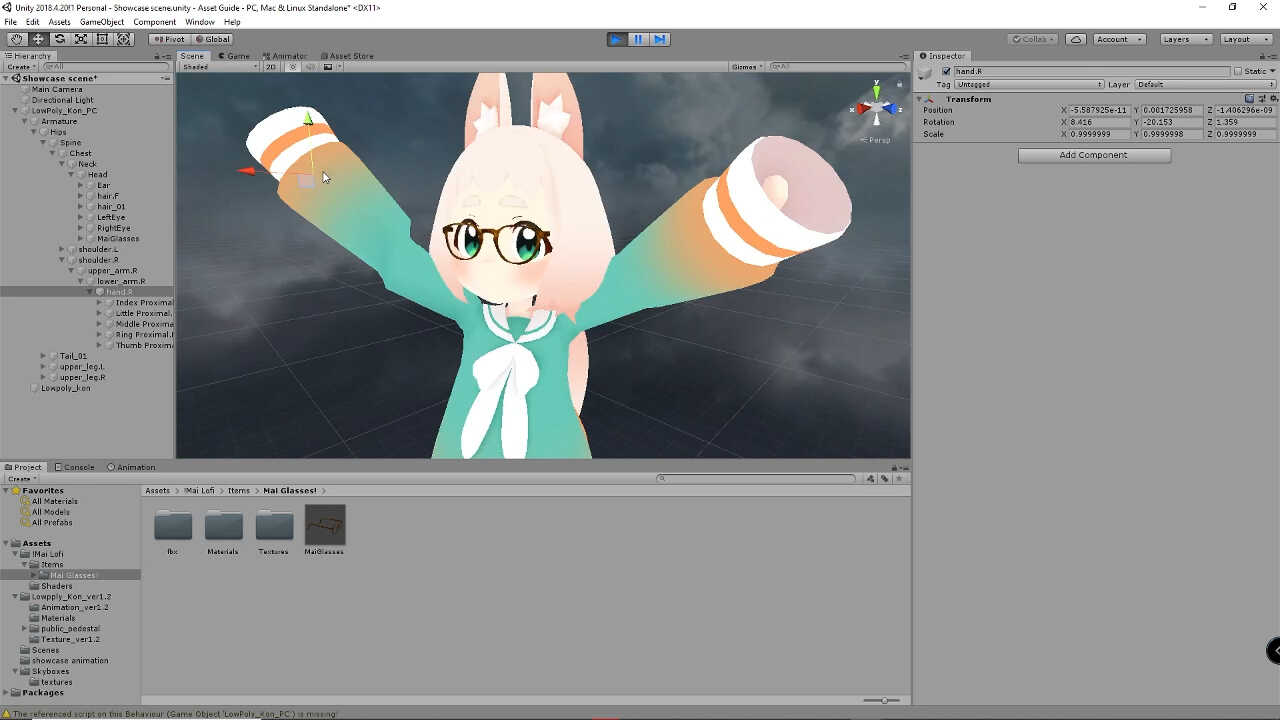The image size is (1280, 720).
Task: Enable the Static checkbox
Action: tap(1238, 72)
